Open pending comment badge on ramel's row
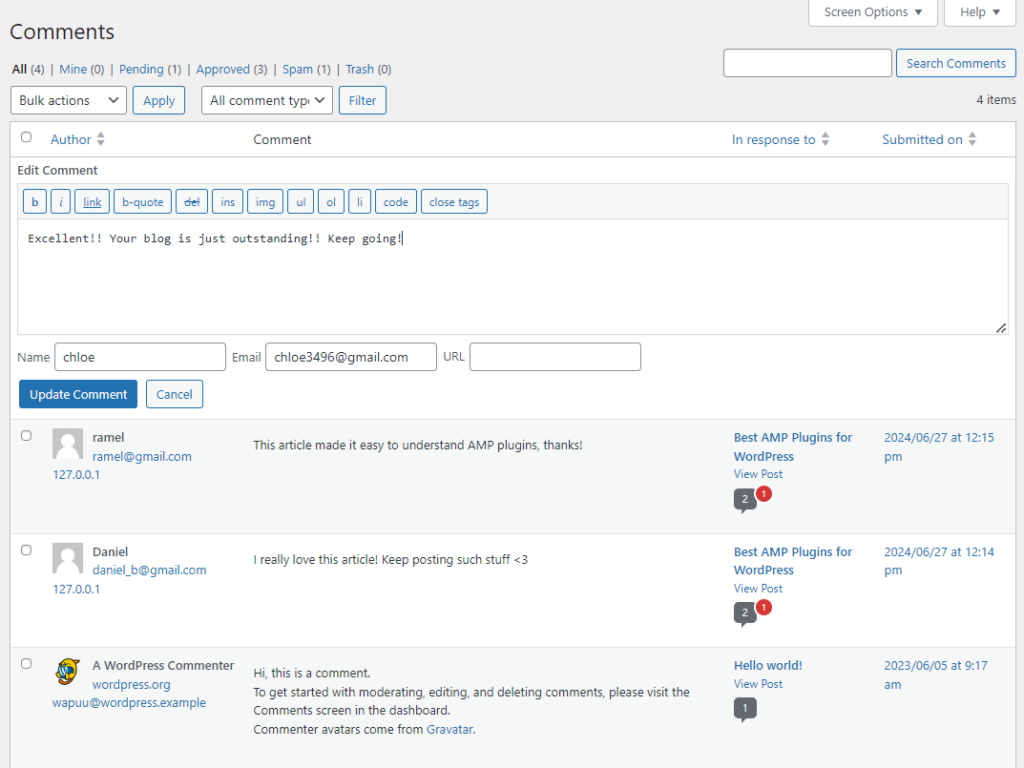 point(763,494)
